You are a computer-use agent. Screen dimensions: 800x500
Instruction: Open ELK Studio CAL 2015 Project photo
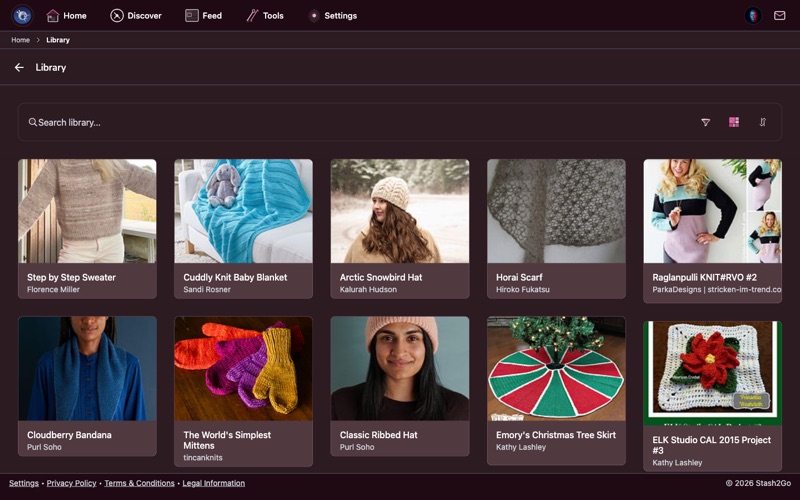(x=713, y=373)
